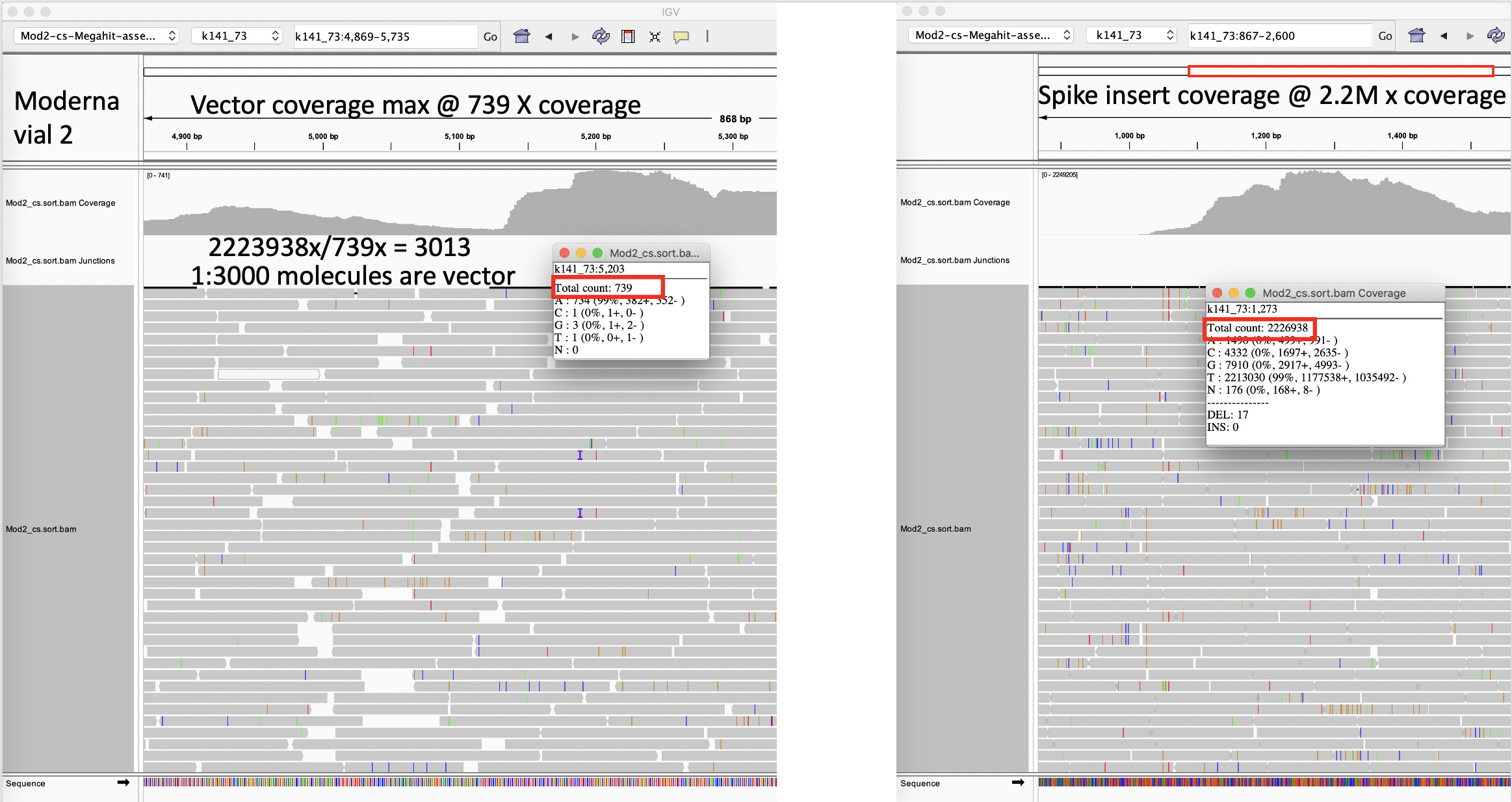Go forward in left IGV window
Viewport: 1512px width, 802px height.
tap(575, 36)
